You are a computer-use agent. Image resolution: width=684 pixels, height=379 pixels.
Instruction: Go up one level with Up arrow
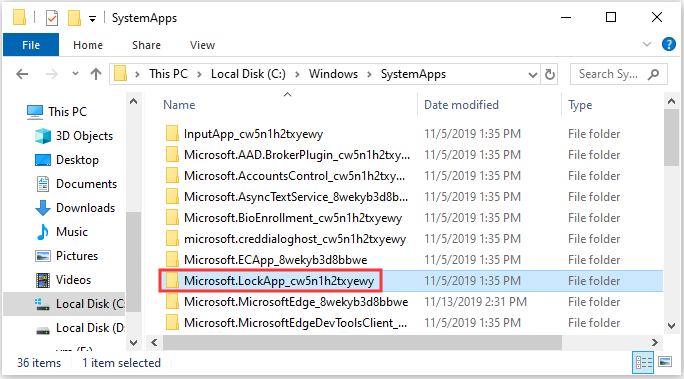[x=96, y=74]
